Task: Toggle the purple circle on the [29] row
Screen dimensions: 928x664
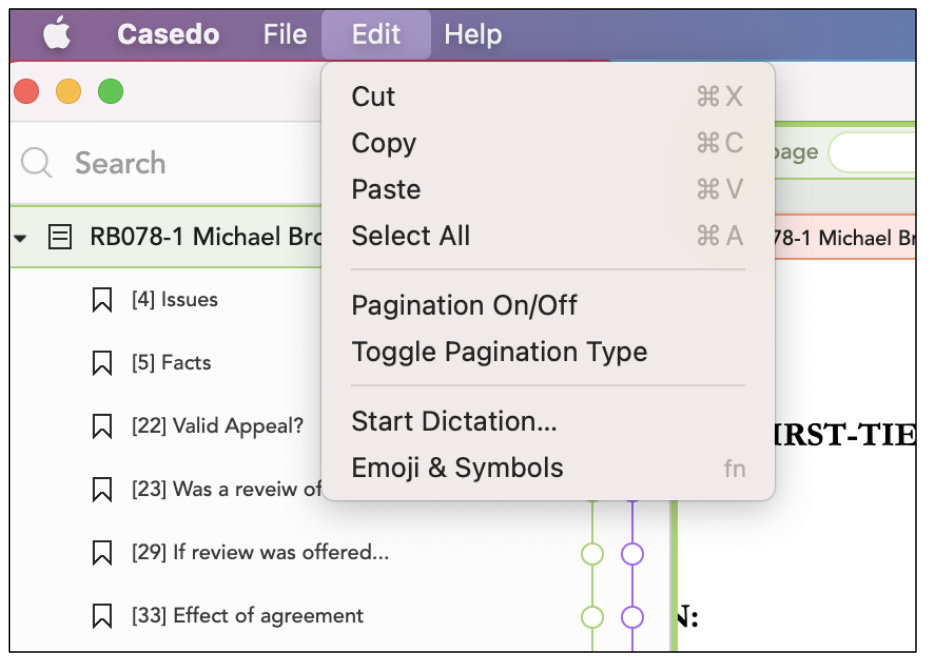Action: coord(632,554)
